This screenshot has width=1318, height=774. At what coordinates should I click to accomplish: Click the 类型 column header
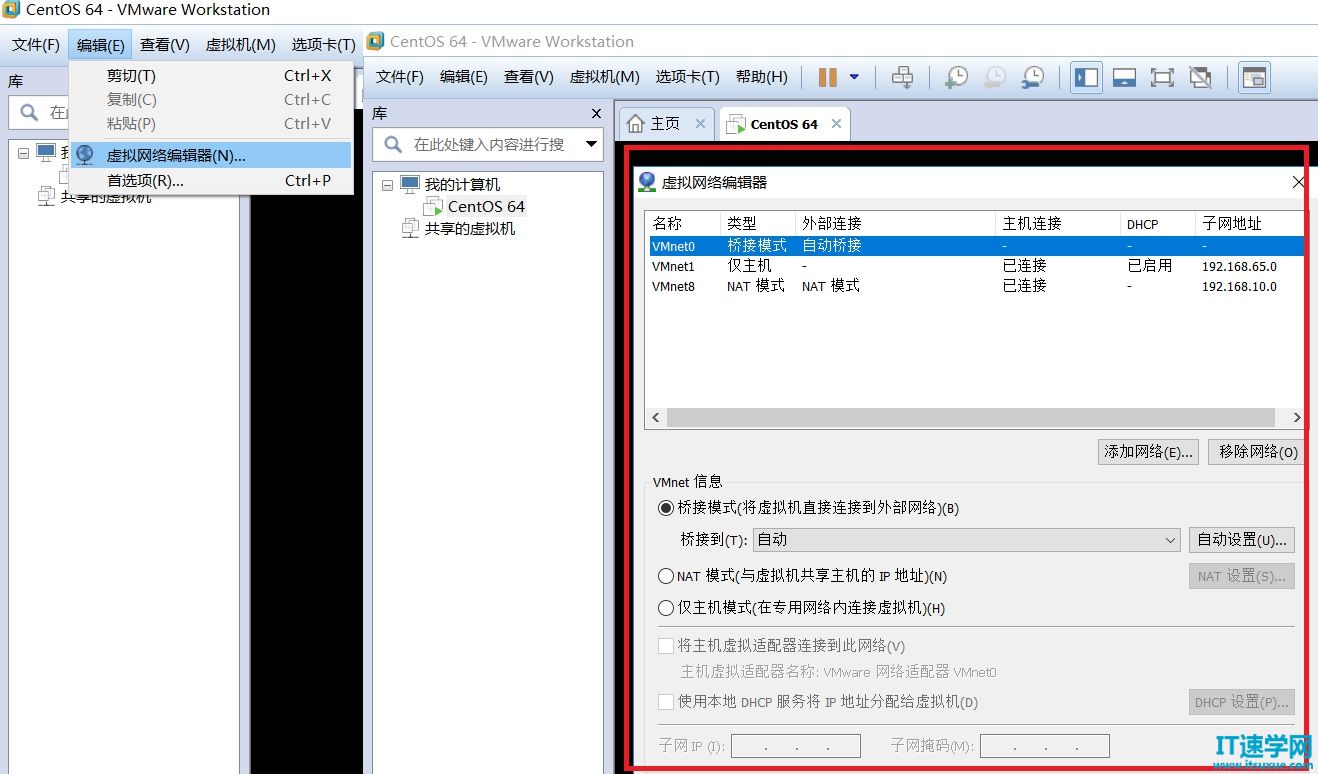click(757, 223)
